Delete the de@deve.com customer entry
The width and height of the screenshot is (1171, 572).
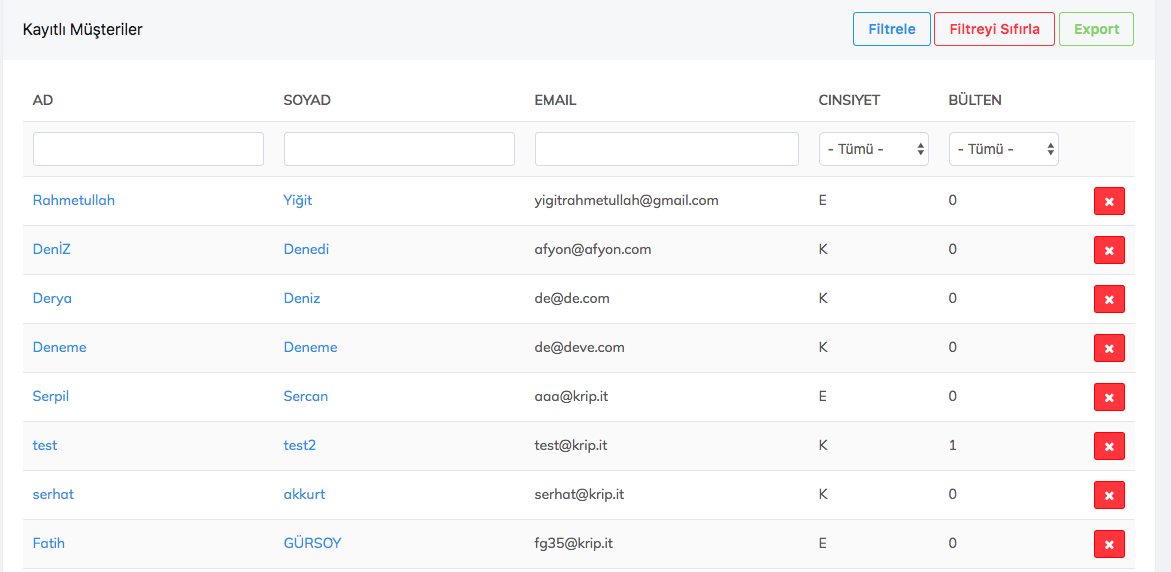1109,348
